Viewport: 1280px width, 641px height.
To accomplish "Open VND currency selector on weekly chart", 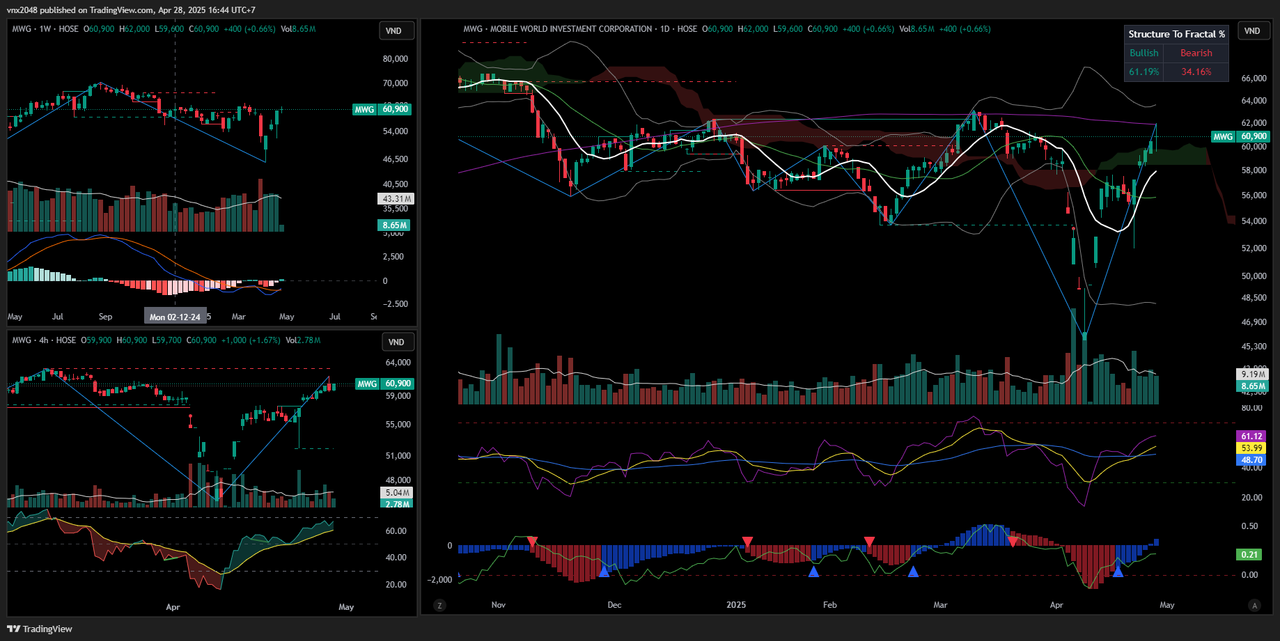I will (x=394, y=31).
